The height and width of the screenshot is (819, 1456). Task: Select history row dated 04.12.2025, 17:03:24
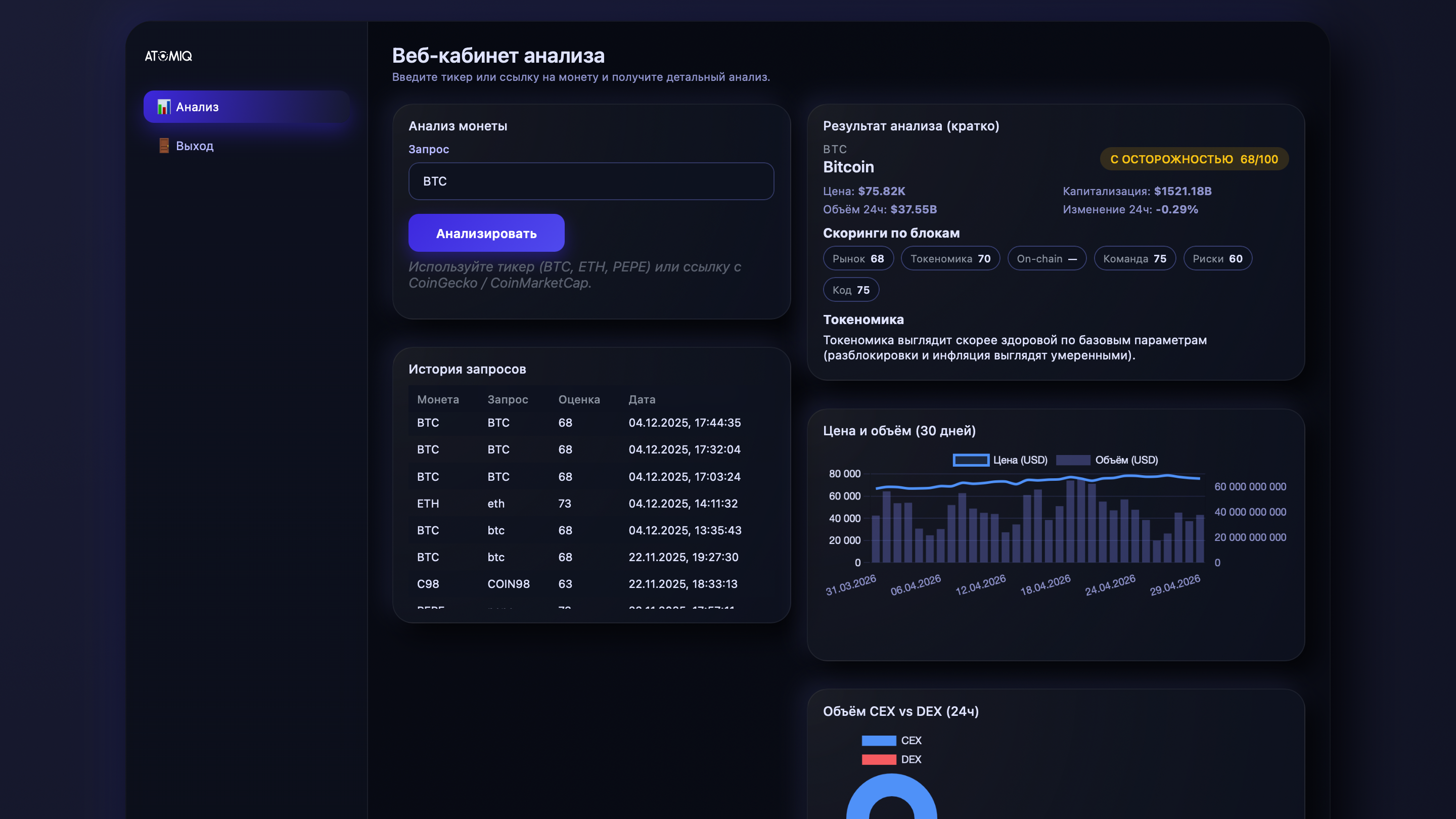coord(591,476)
